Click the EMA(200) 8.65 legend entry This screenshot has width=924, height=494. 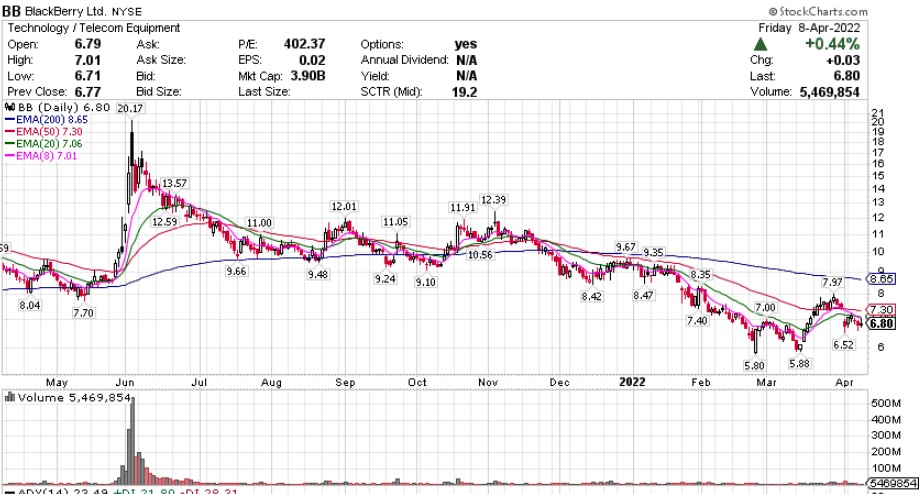tap(47, 119)
